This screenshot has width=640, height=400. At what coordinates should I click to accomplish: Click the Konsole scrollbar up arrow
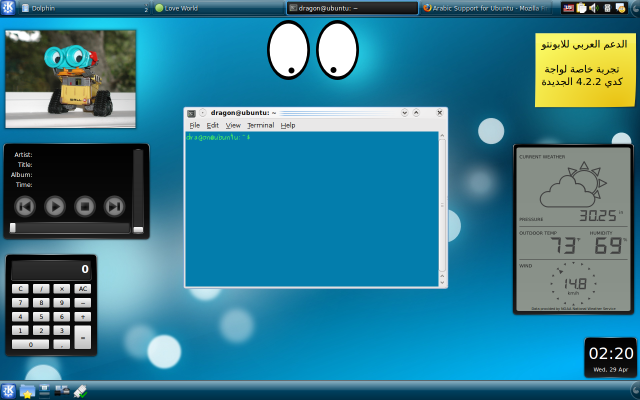(442, 135)
